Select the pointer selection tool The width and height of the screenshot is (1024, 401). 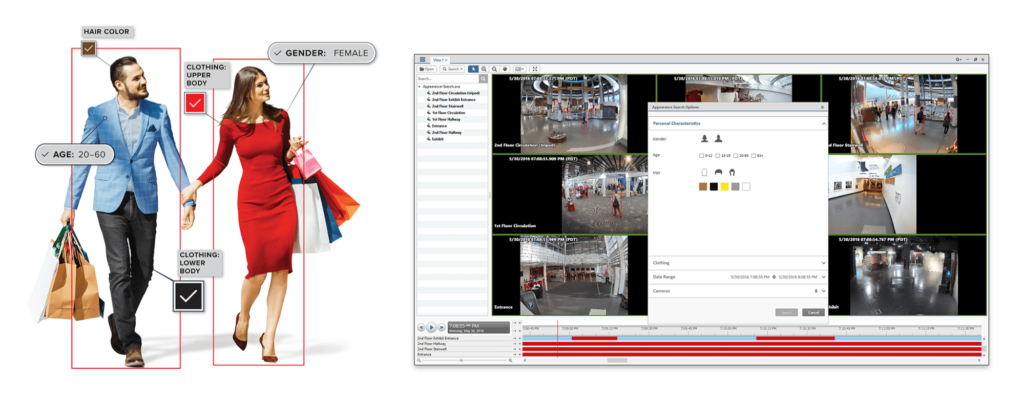[x=472, y=69]
